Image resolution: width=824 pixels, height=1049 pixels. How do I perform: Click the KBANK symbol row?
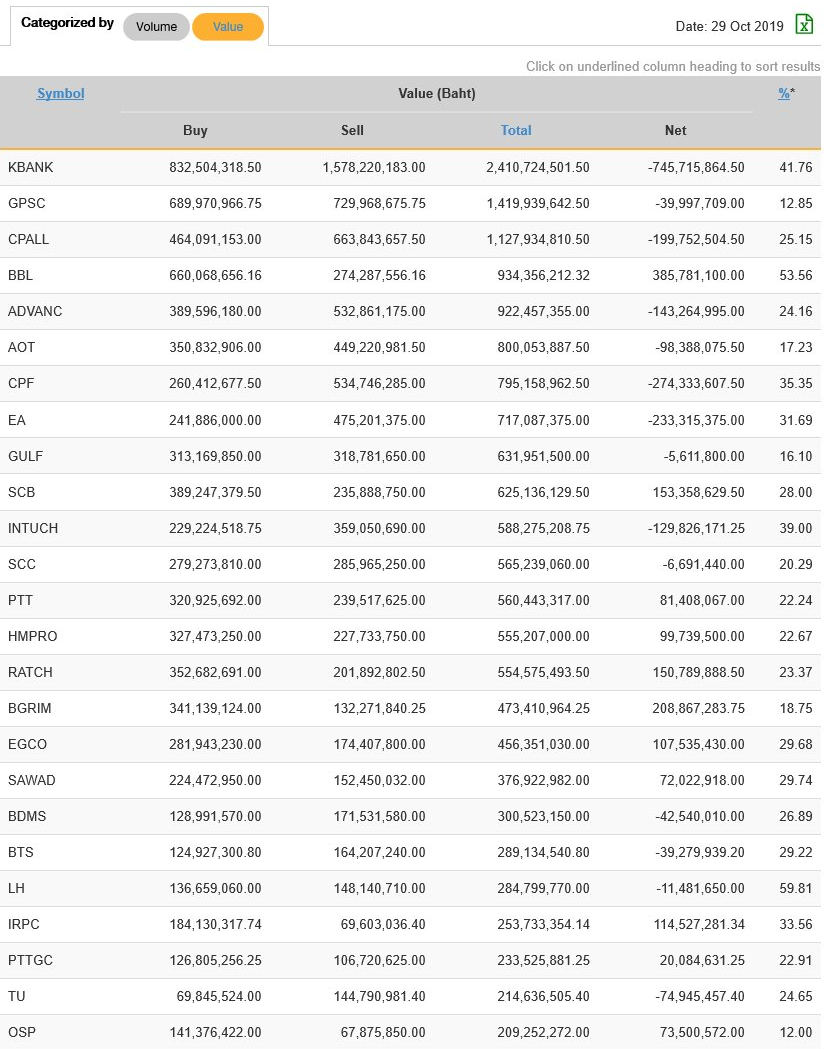pyautogui.click(x=31, y=167)
